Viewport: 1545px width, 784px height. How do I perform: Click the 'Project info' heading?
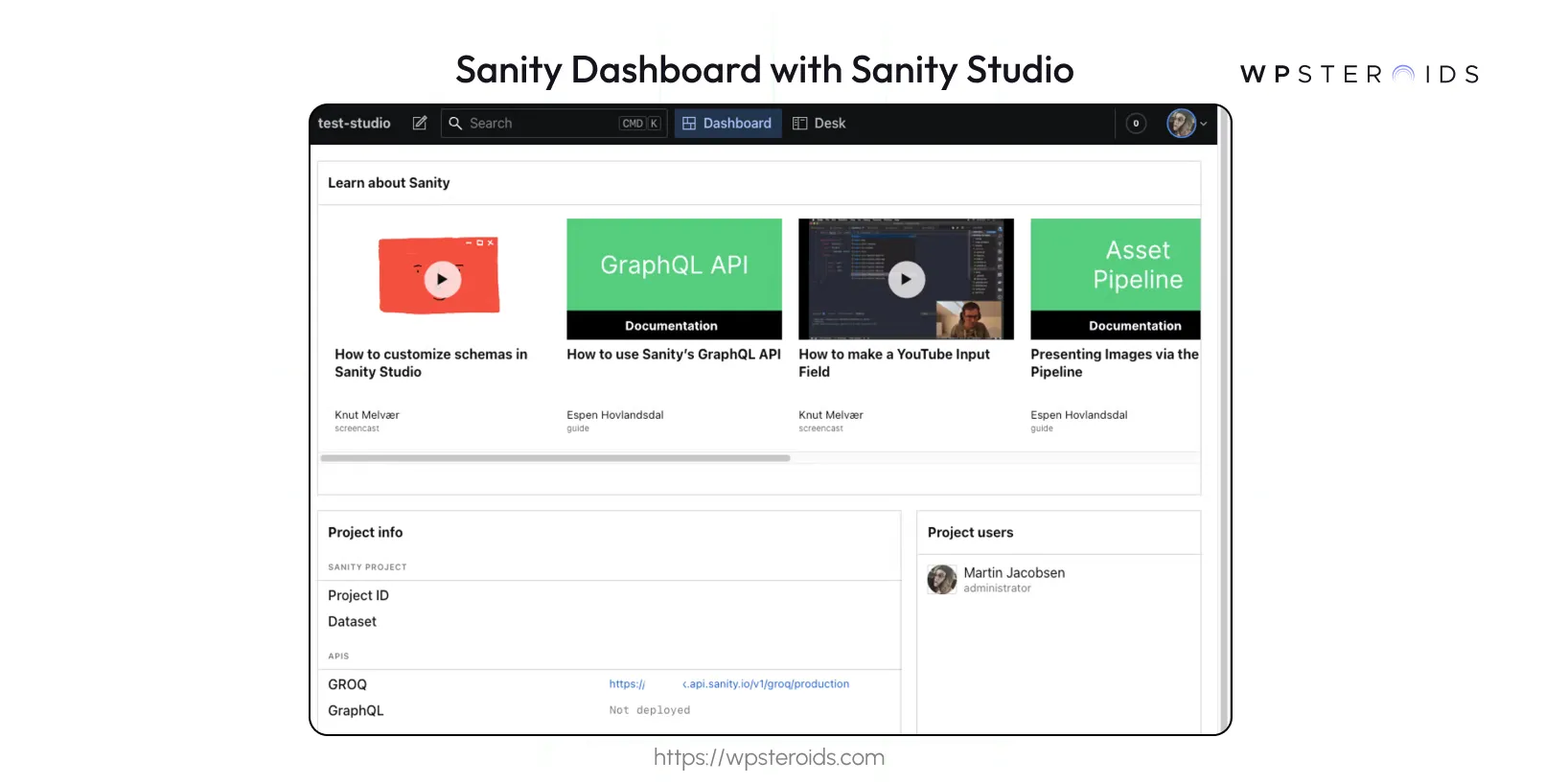click(x=365, y=533)
